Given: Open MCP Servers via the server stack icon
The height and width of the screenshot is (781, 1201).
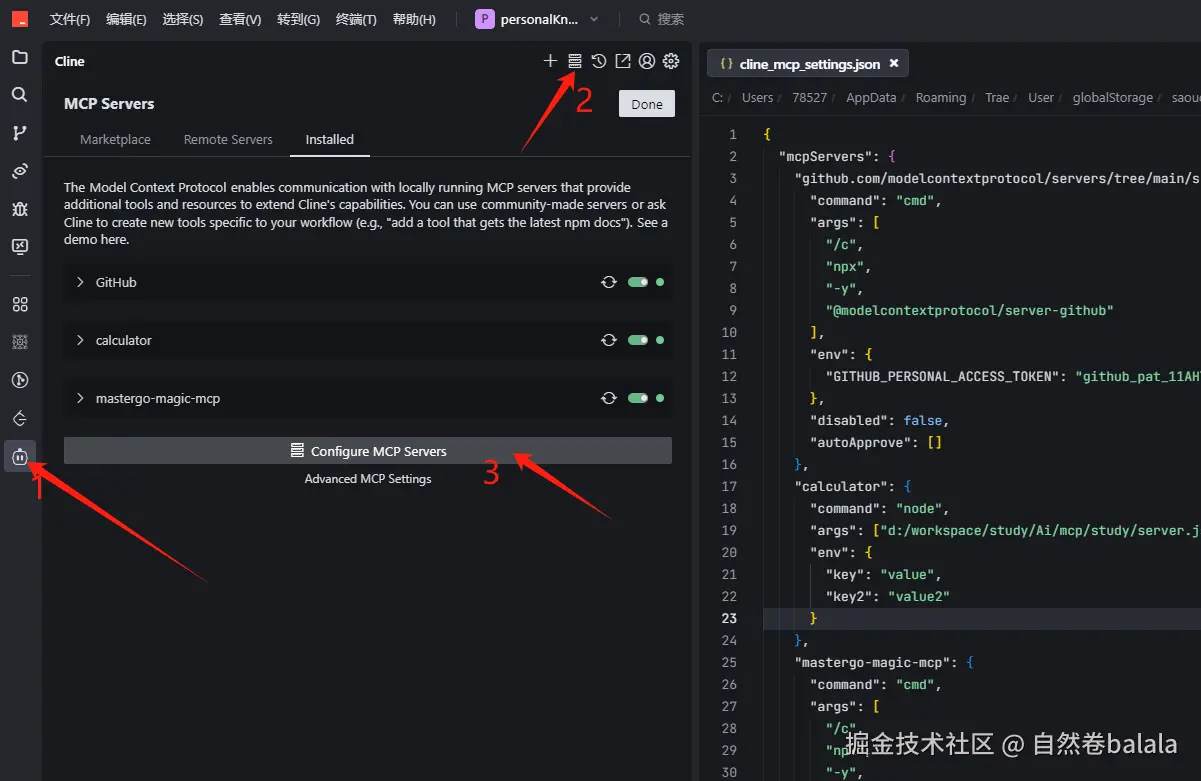Looking at the screenshot, I should click(x=574, y=61).
